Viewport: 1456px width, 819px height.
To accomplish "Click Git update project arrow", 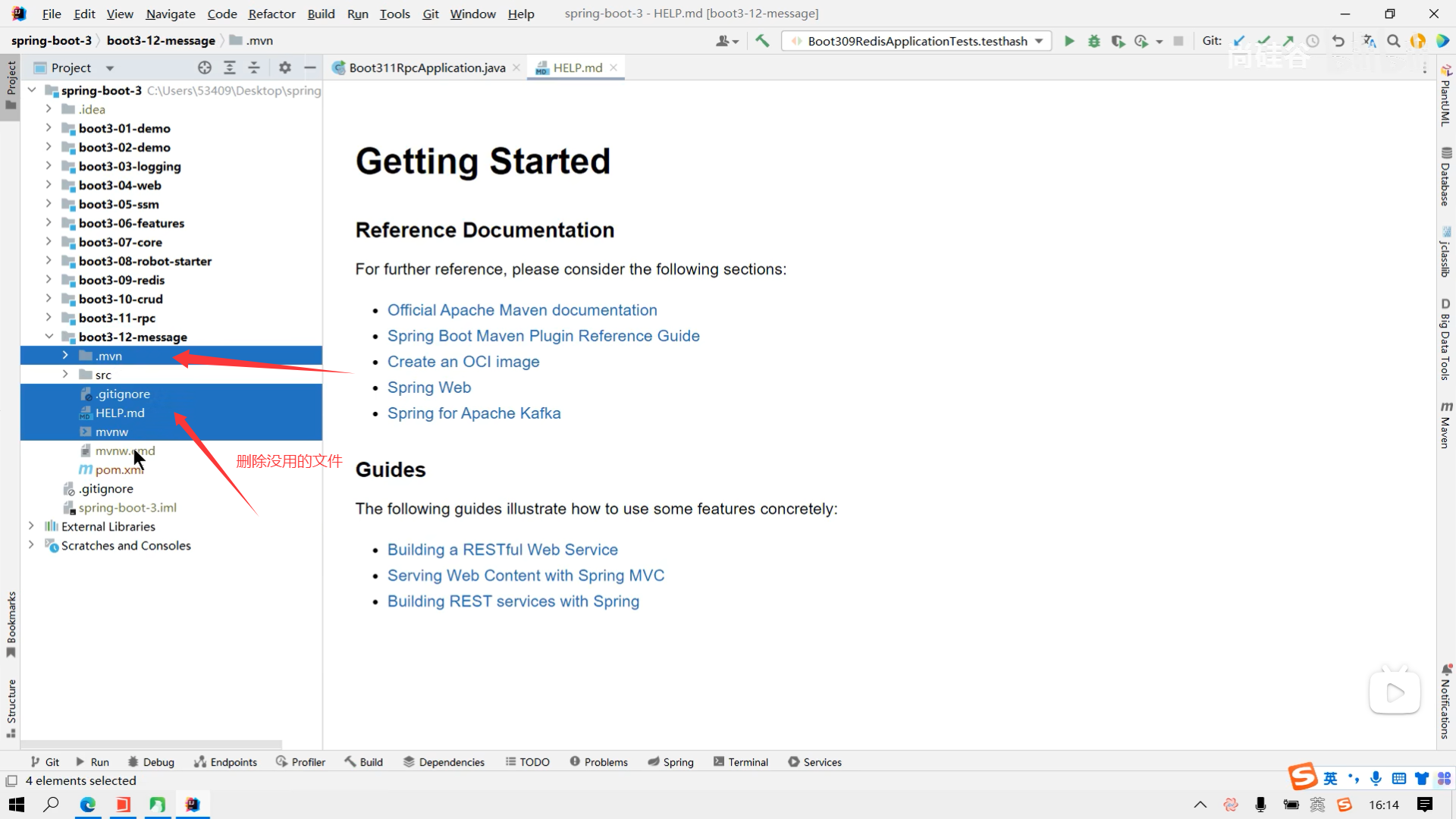I will tap(1239, 41).
